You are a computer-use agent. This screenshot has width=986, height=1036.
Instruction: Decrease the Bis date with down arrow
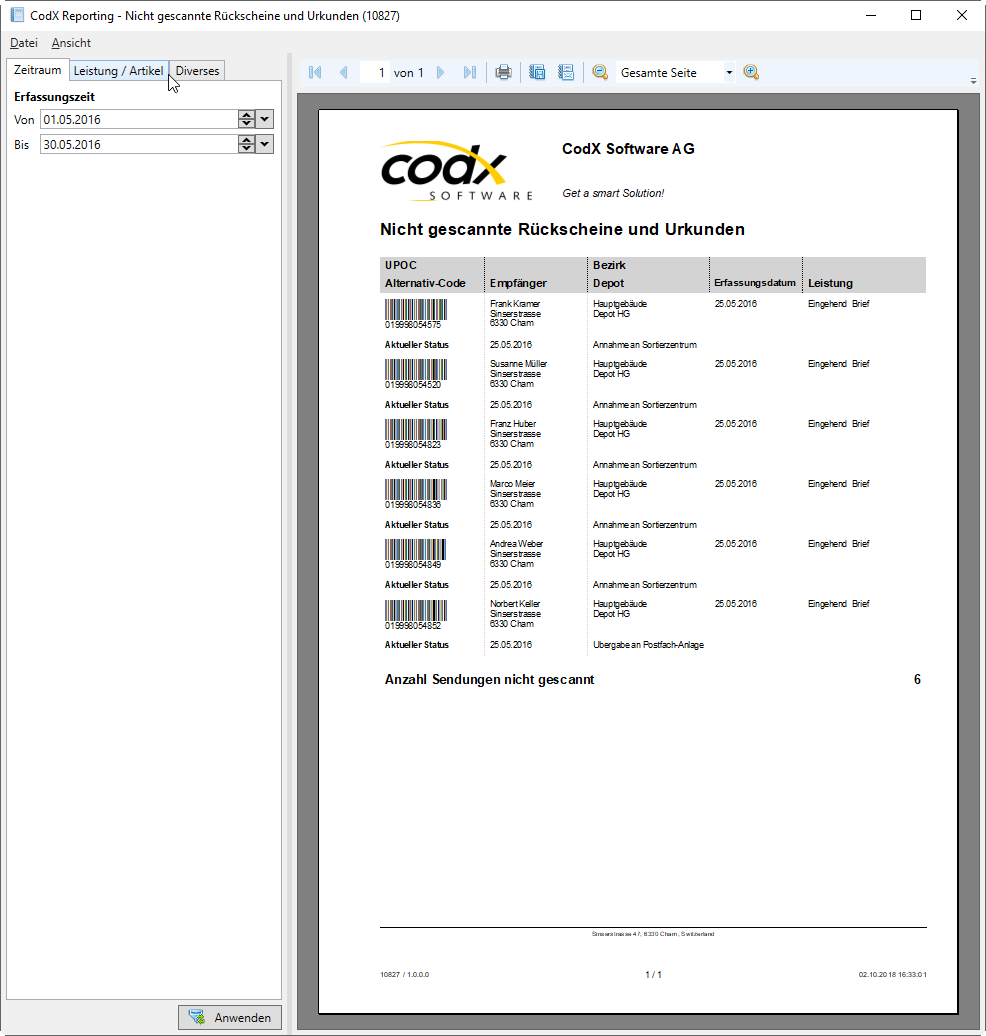(x=246, y=149)
